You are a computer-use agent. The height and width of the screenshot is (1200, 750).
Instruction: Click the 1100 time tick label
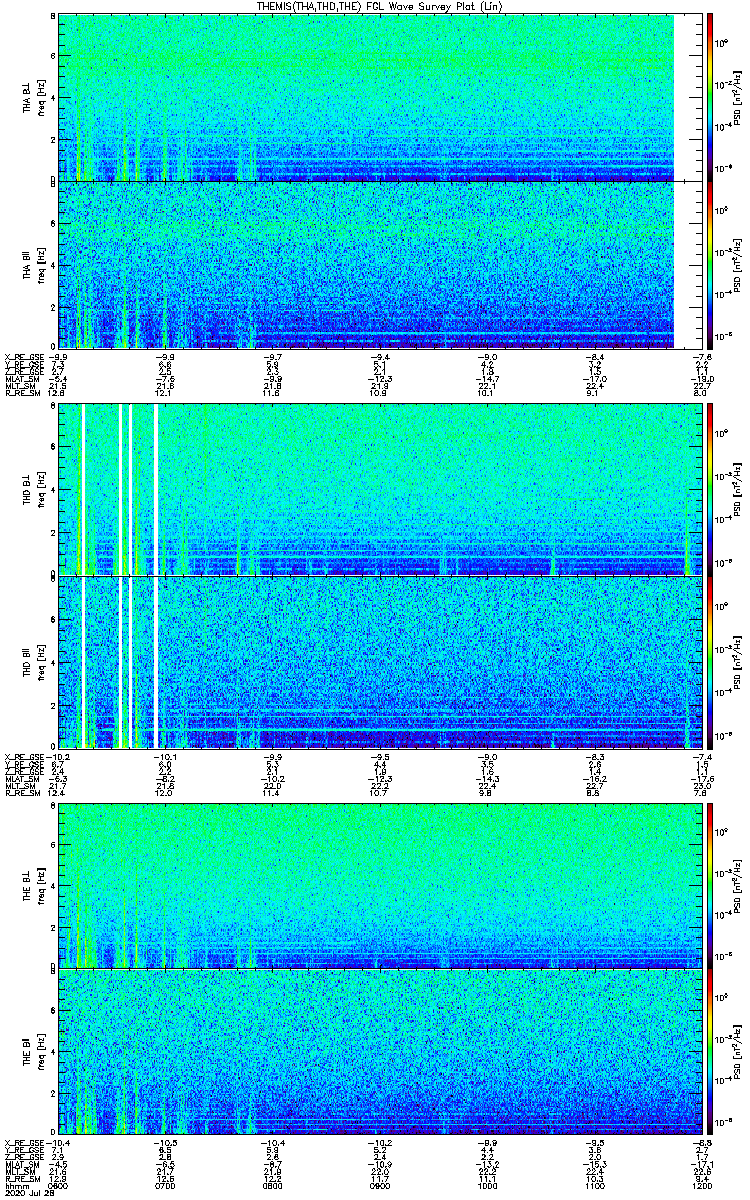(594, 1185)
